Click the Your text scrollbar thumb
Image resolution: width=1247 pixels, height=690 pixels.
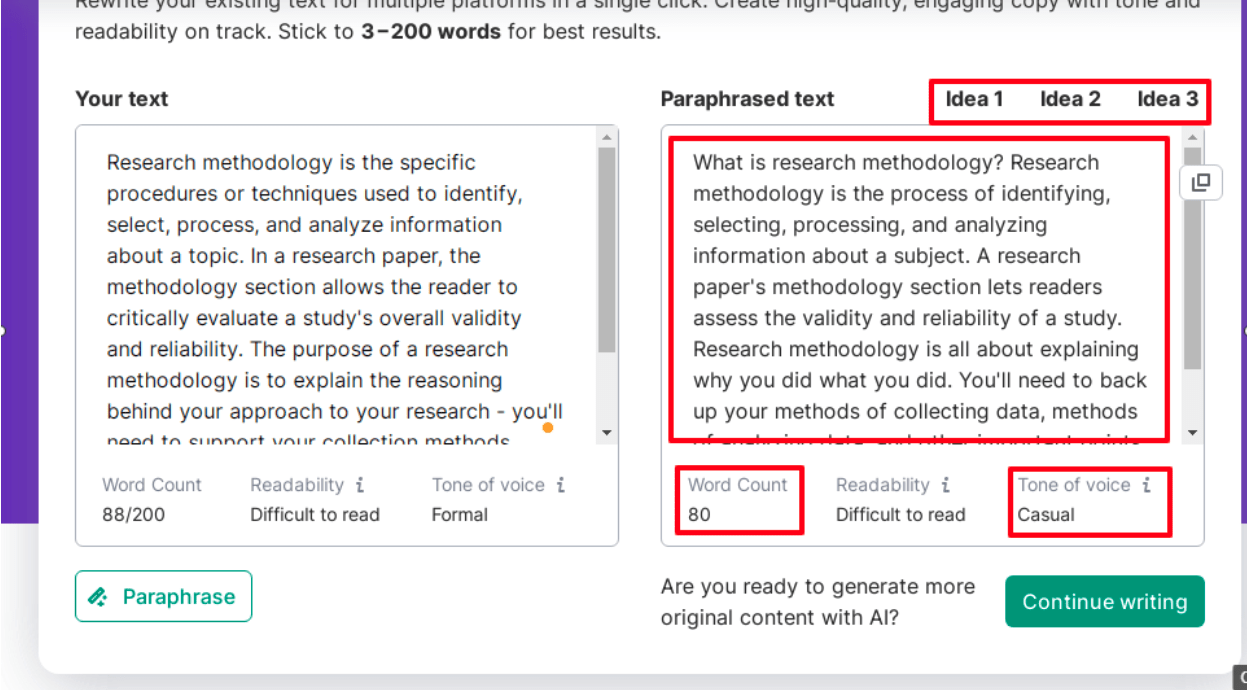(x=607, y=250)
